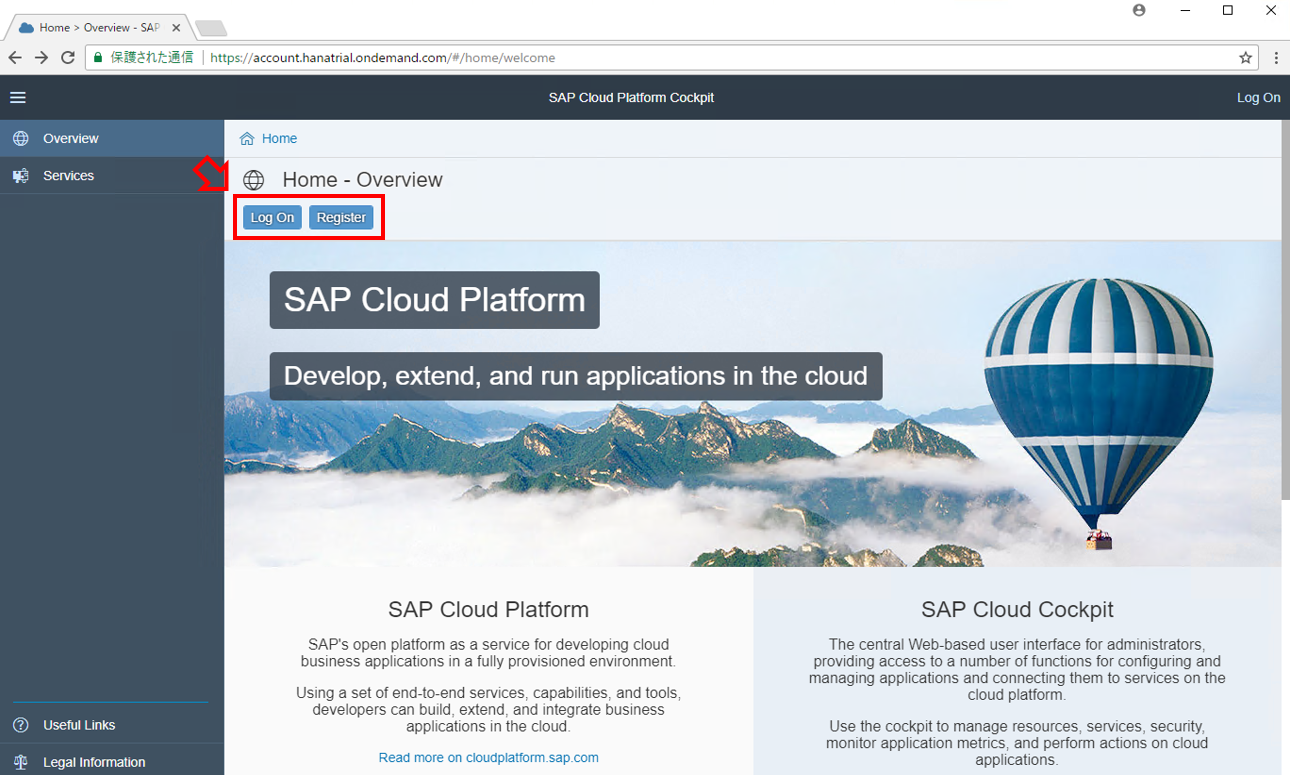Screen dimensions: 1290x775
Task: Click the Overview globe icon in sidebar
Action: [x=20, y=139]
